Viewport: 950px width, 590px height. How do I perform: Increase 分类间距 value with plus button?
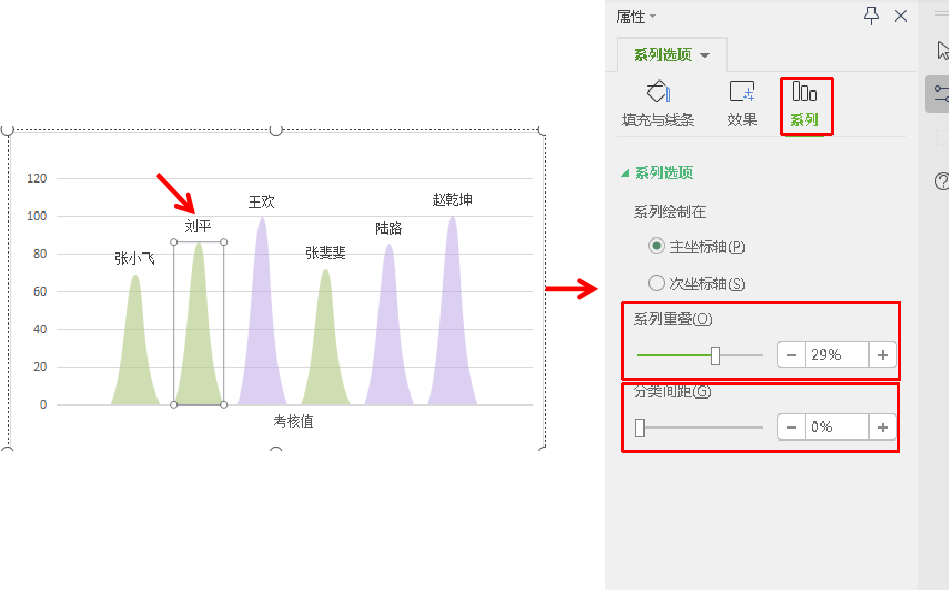[883, 427]
